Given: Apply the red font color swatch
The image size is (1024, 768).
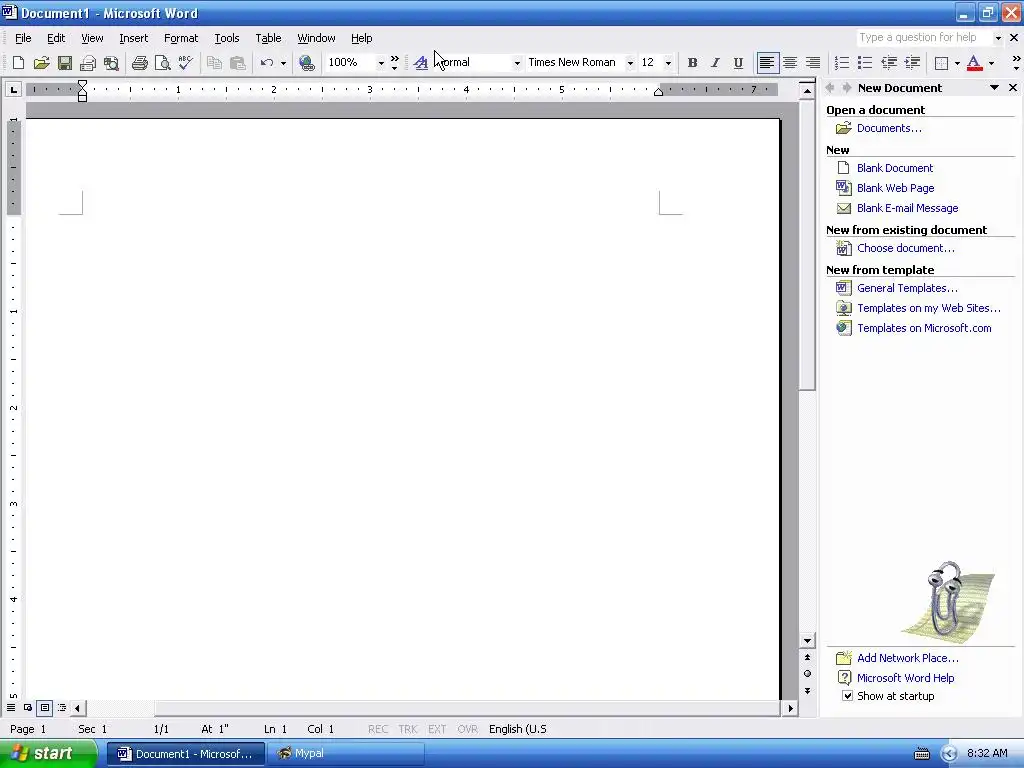Looking at the screenshot, I should point(974,63).
